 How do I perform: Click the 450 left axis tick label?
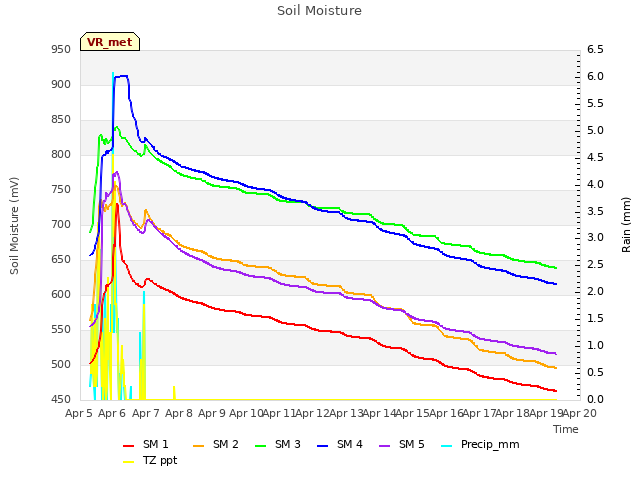point(61,400)
